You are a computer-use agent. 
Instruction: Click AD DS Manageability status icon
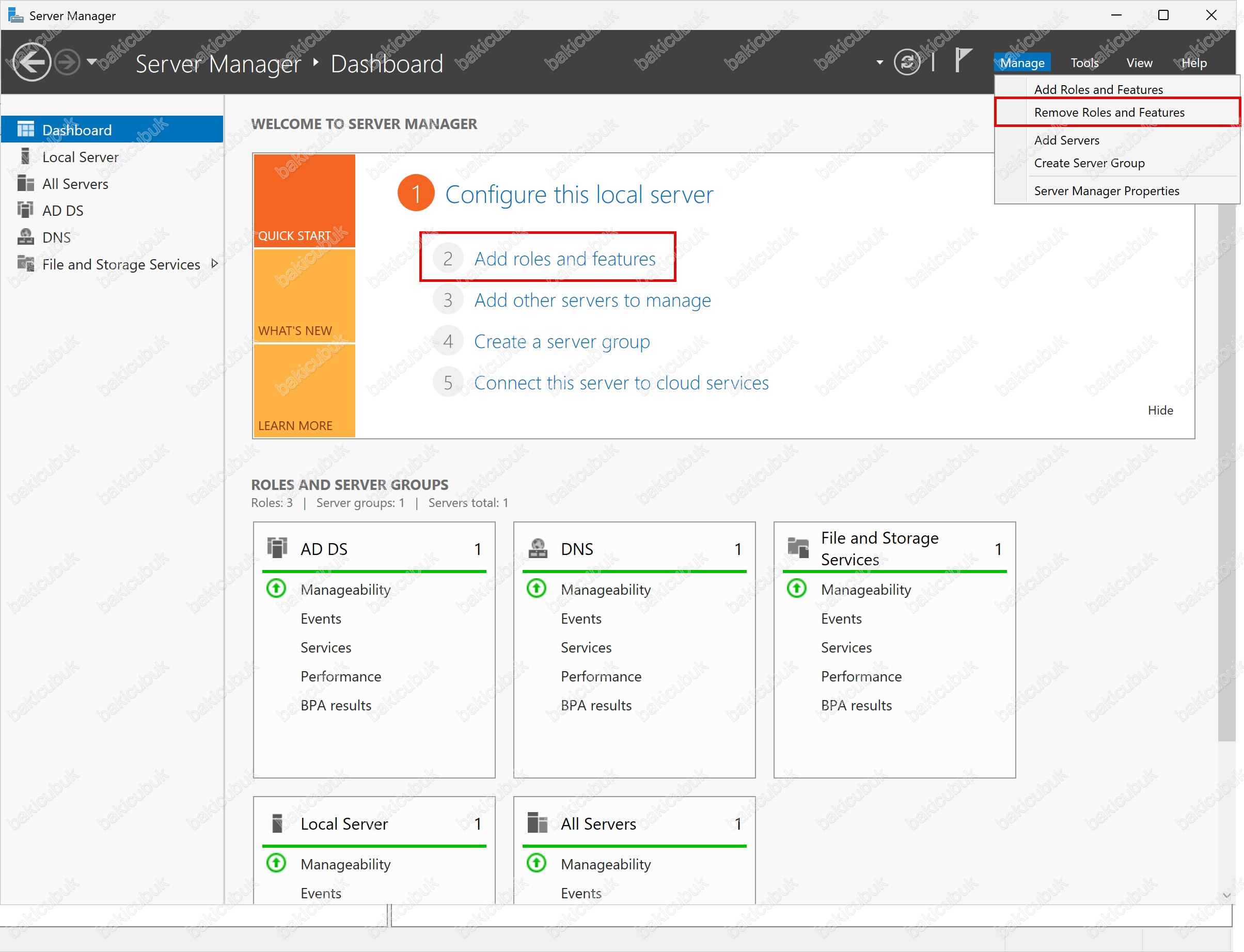pyautogui.click(x=276, y=588)
